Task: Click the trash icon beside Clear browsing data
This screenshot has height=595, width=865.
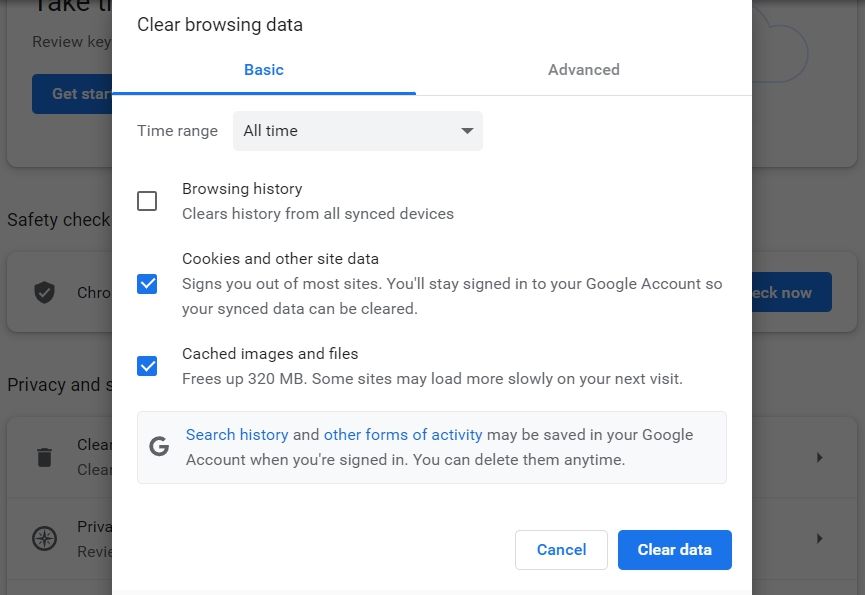Action: [x=43, y=457]
